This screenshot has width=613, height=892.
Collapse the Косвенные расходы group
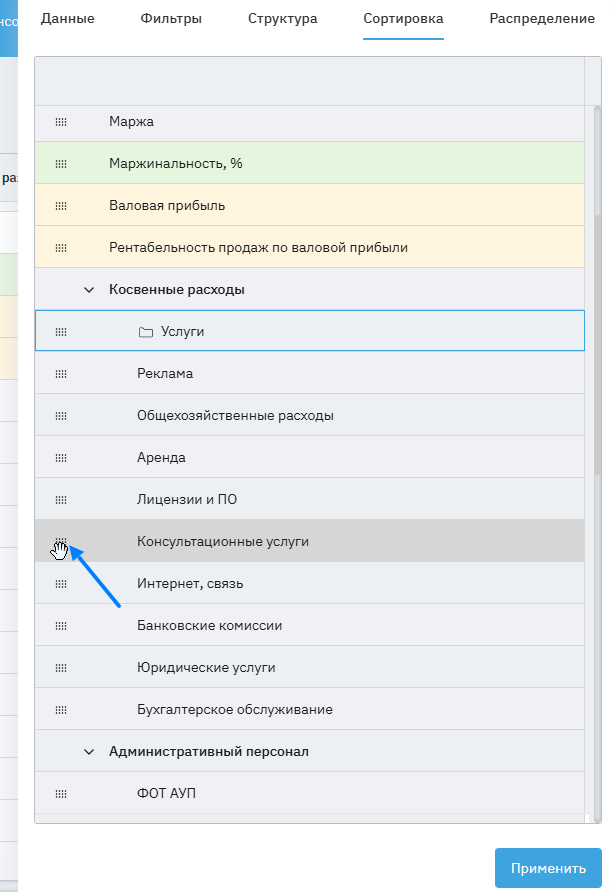[x=89, y=290]
